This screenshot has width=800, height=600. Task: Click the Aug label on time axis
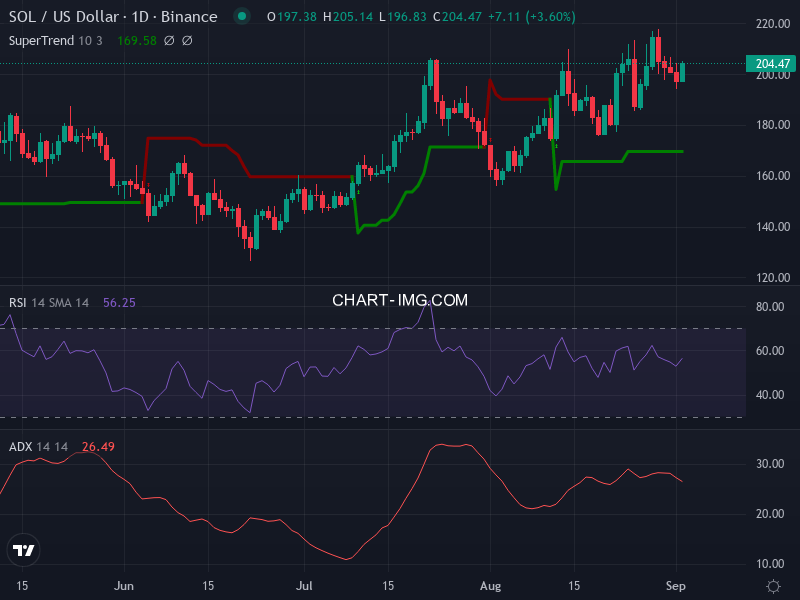click(x=489, y=584)
